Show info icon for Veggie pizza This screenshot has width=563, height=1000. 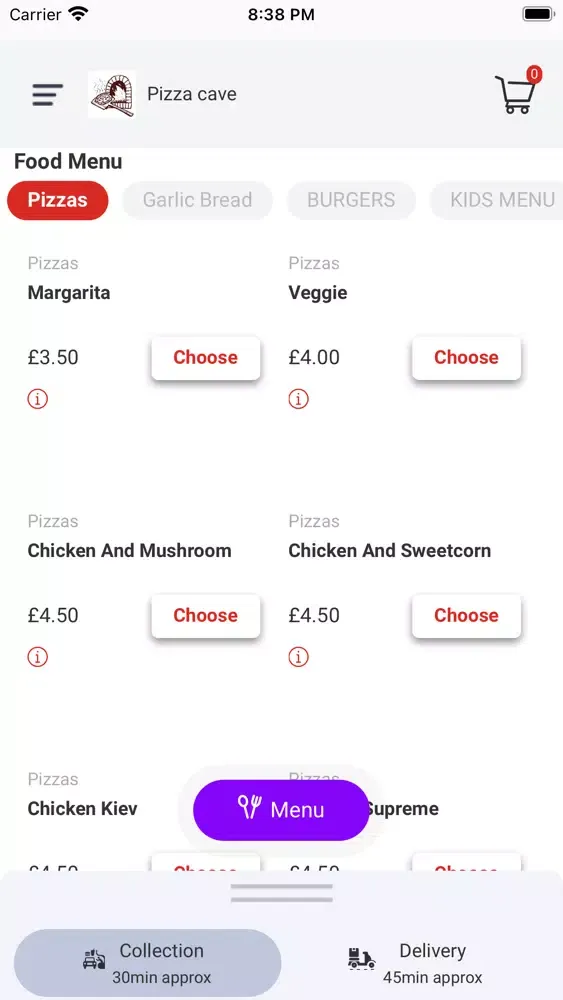[x=298, y=399]
